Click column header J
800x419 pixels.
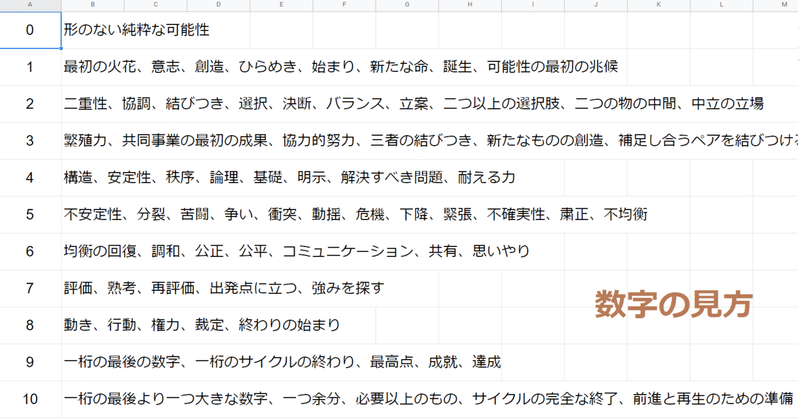click(595, 5)
